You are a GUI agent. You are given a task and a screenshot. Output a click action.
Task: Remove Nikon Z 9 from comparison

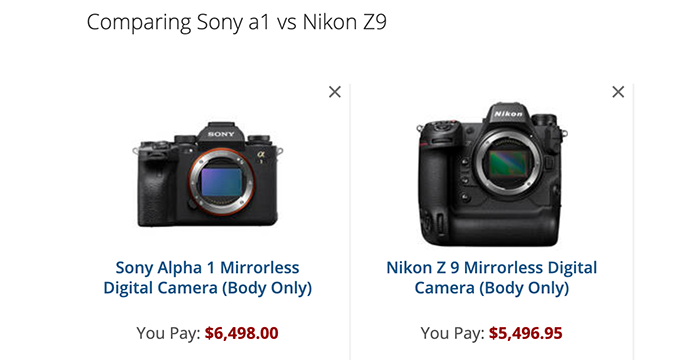tap(618, 92)
